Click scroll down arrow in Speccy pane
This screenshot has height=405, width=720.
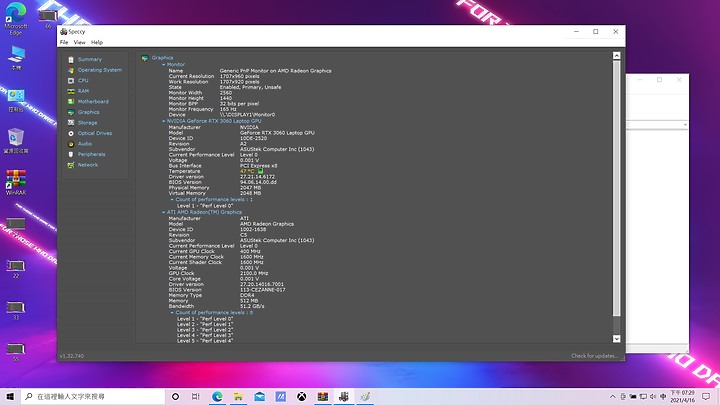[x=617, y=339]
